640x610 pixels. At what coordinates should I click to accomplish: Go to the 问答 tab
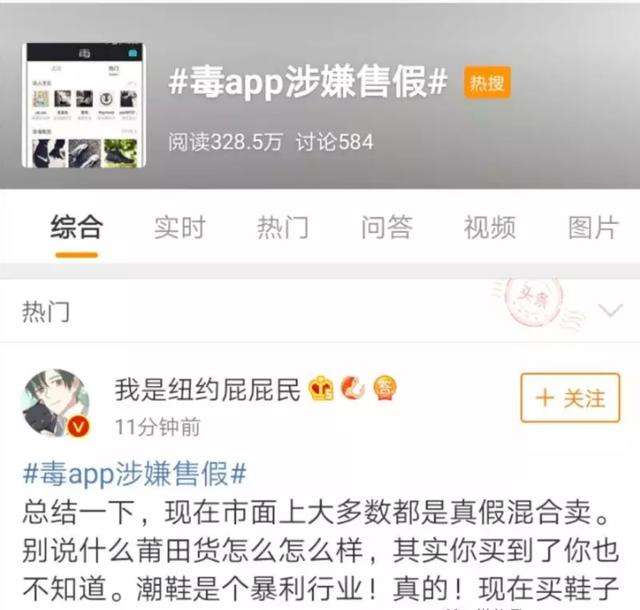[387, 227]
